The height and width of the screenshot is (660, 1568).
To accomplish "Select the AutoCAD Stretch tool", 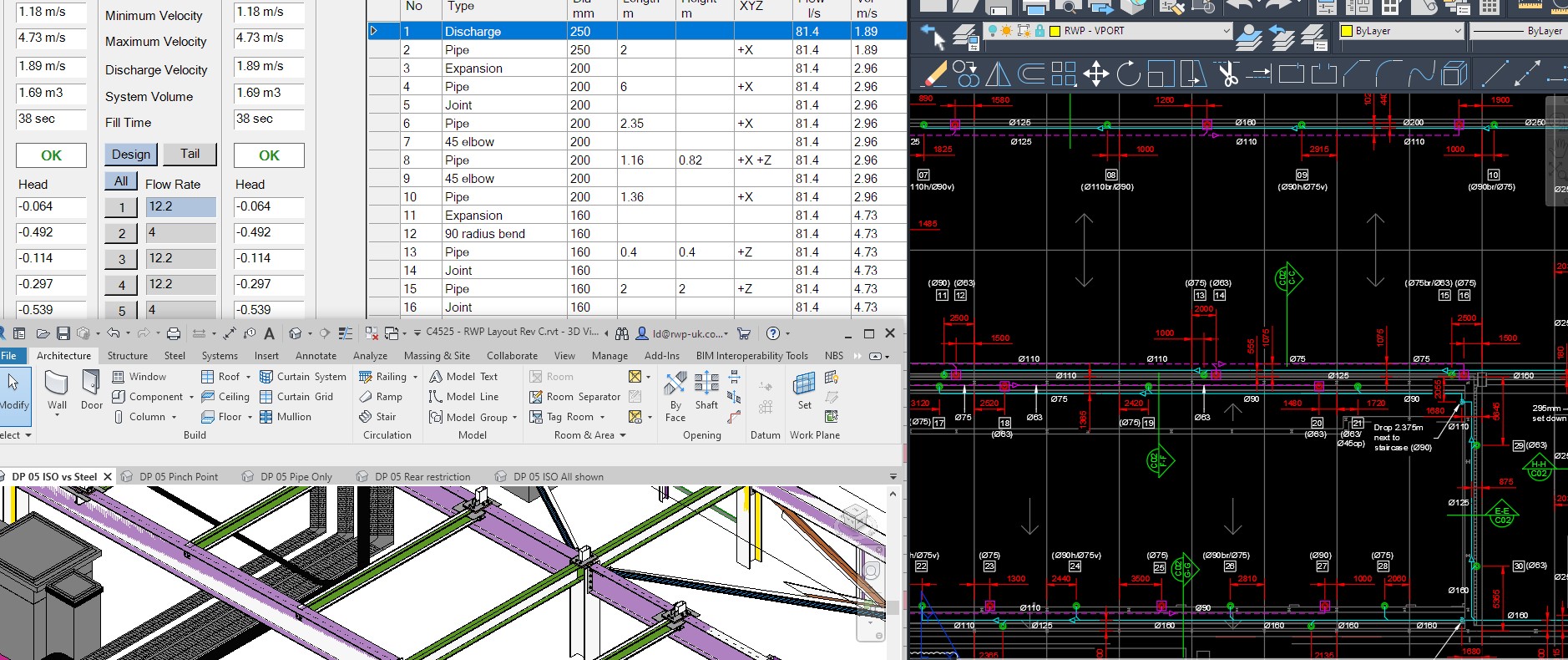I will [1194, 74].
